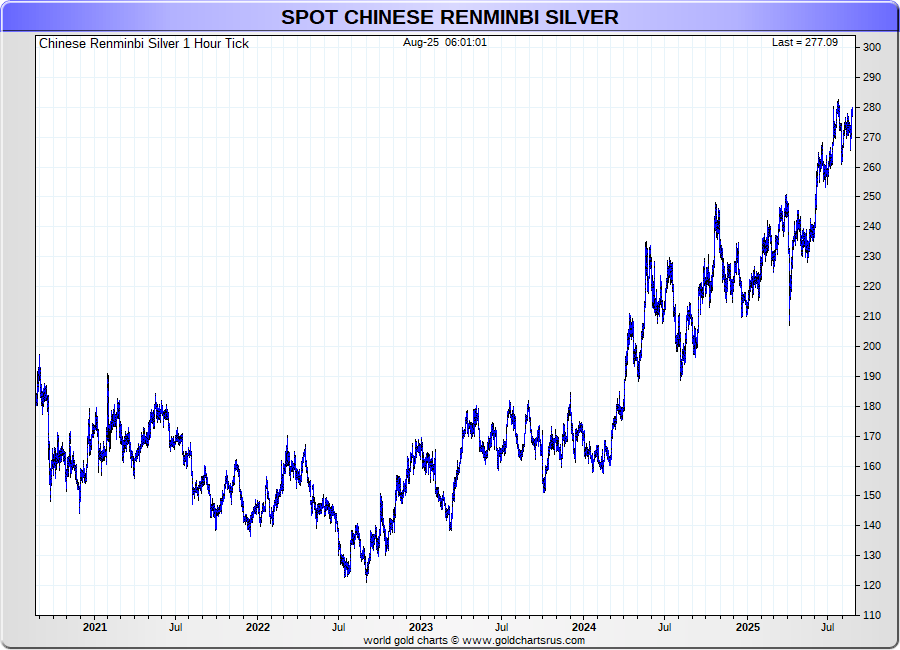The height and width of the screenshot is (650, 900).
Task: Select the 250 value on price axis
Action: coord(871,197)
